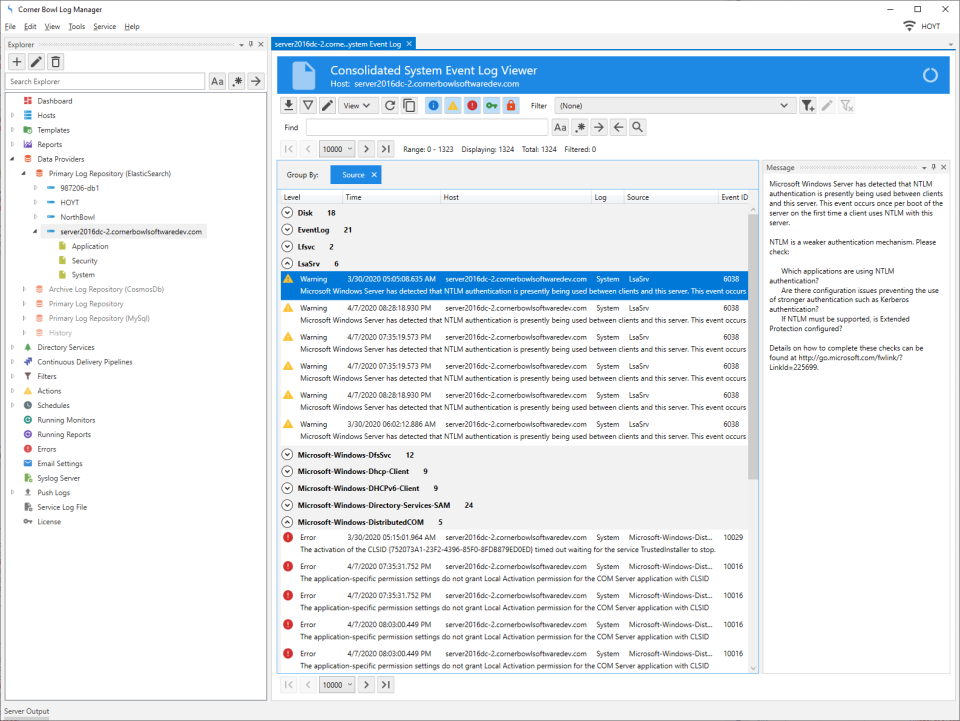Toggle match case (Aa) next to Find
The width and height of the screenshot is (960, 721).
[560, 127]
